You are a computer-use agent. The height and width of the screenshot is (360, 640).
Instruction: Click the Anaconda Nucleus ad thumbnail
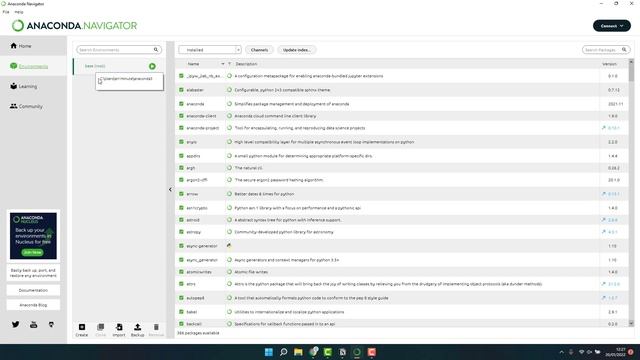coord(33,236)
